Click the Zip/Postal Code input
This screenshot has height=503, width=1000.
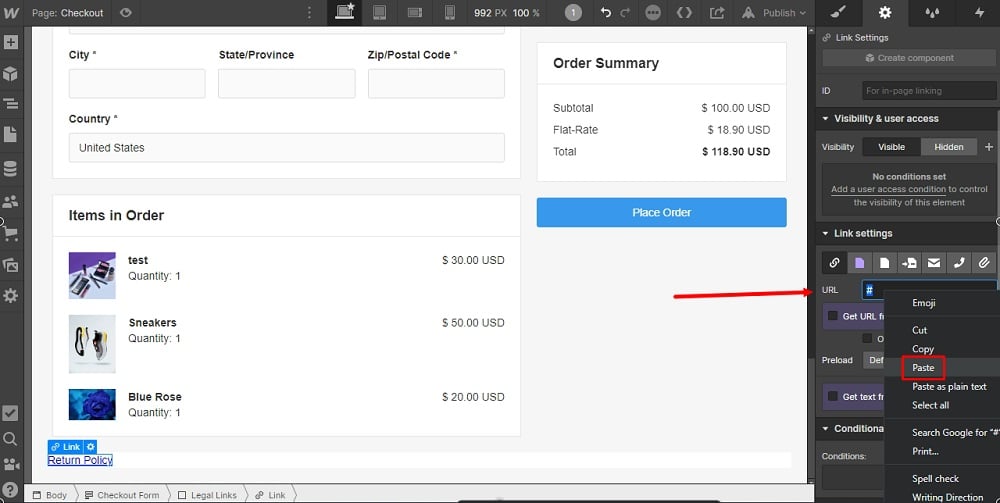tap(436, 84)
